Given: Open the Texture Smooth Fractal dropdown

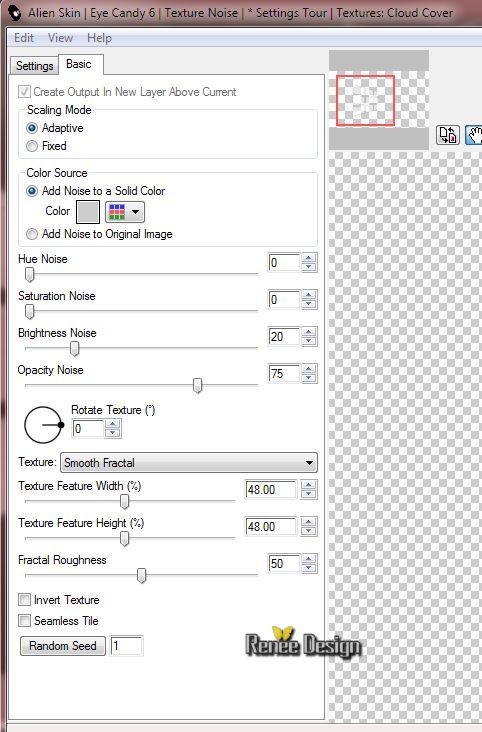Looking at the screenshot, I should (189, 463).
